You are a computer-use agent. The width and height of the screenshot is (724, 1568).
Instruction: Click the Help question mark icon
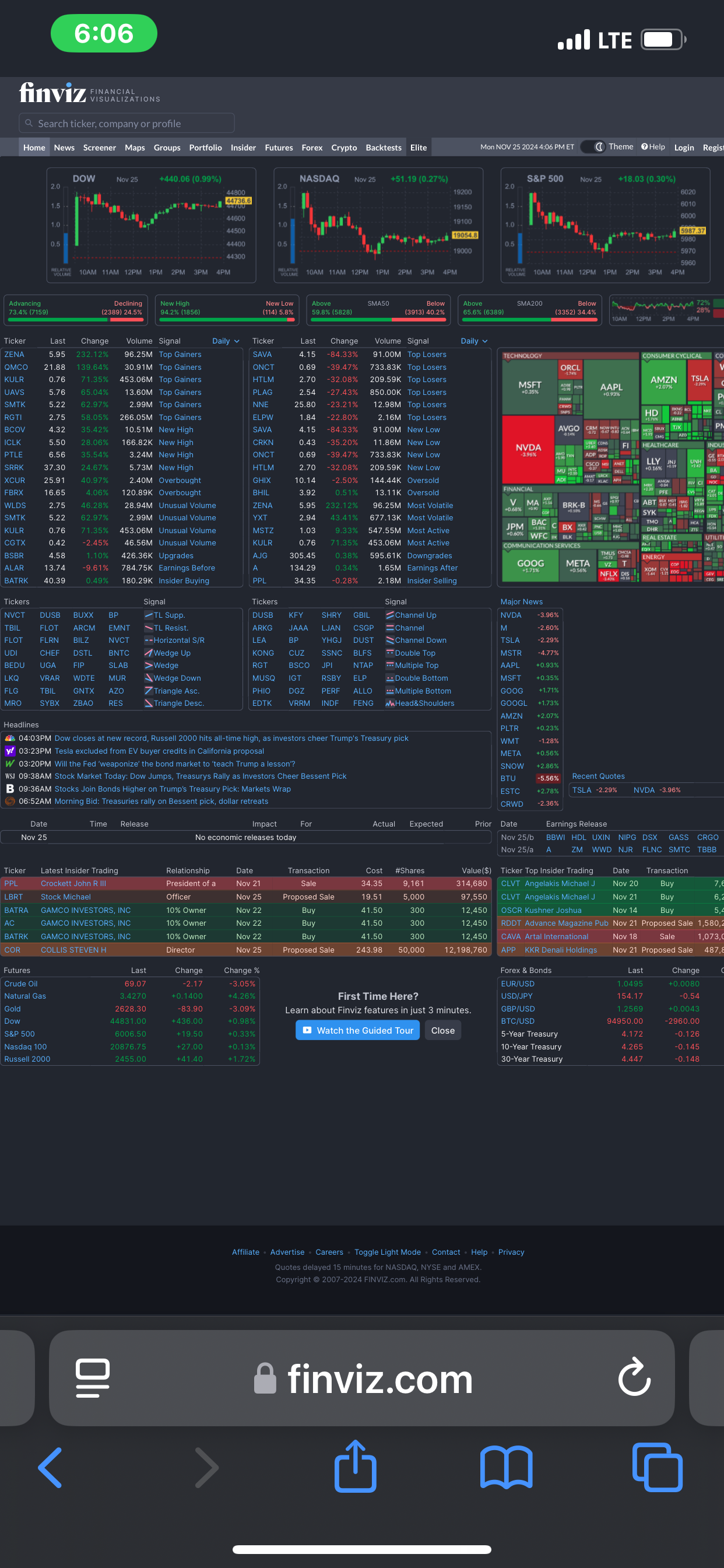coord(644,146)
